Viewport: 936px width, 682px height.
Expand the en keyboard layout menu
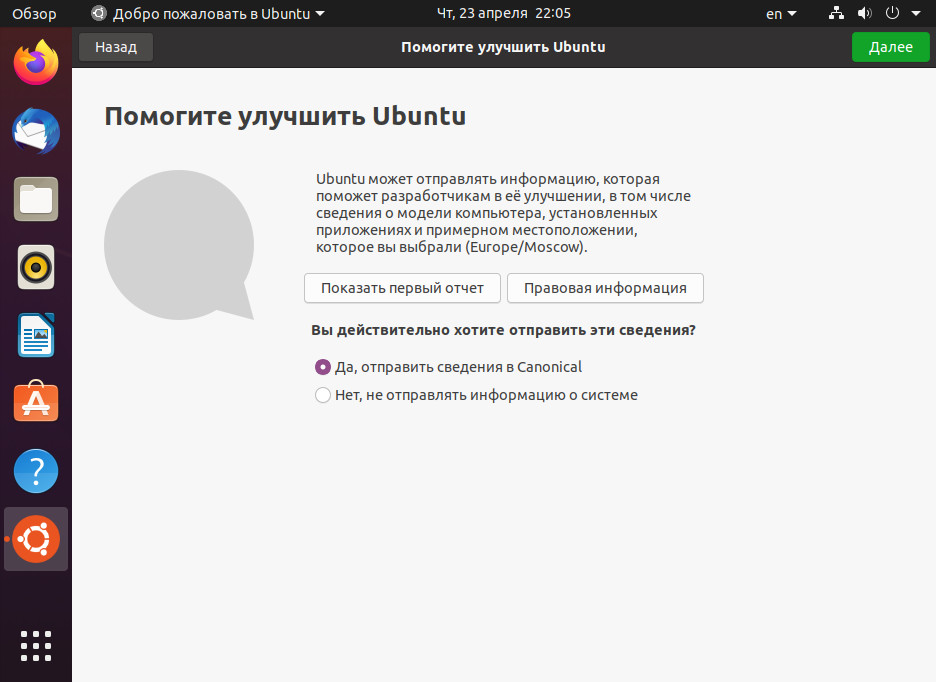[x=781, y=13]
